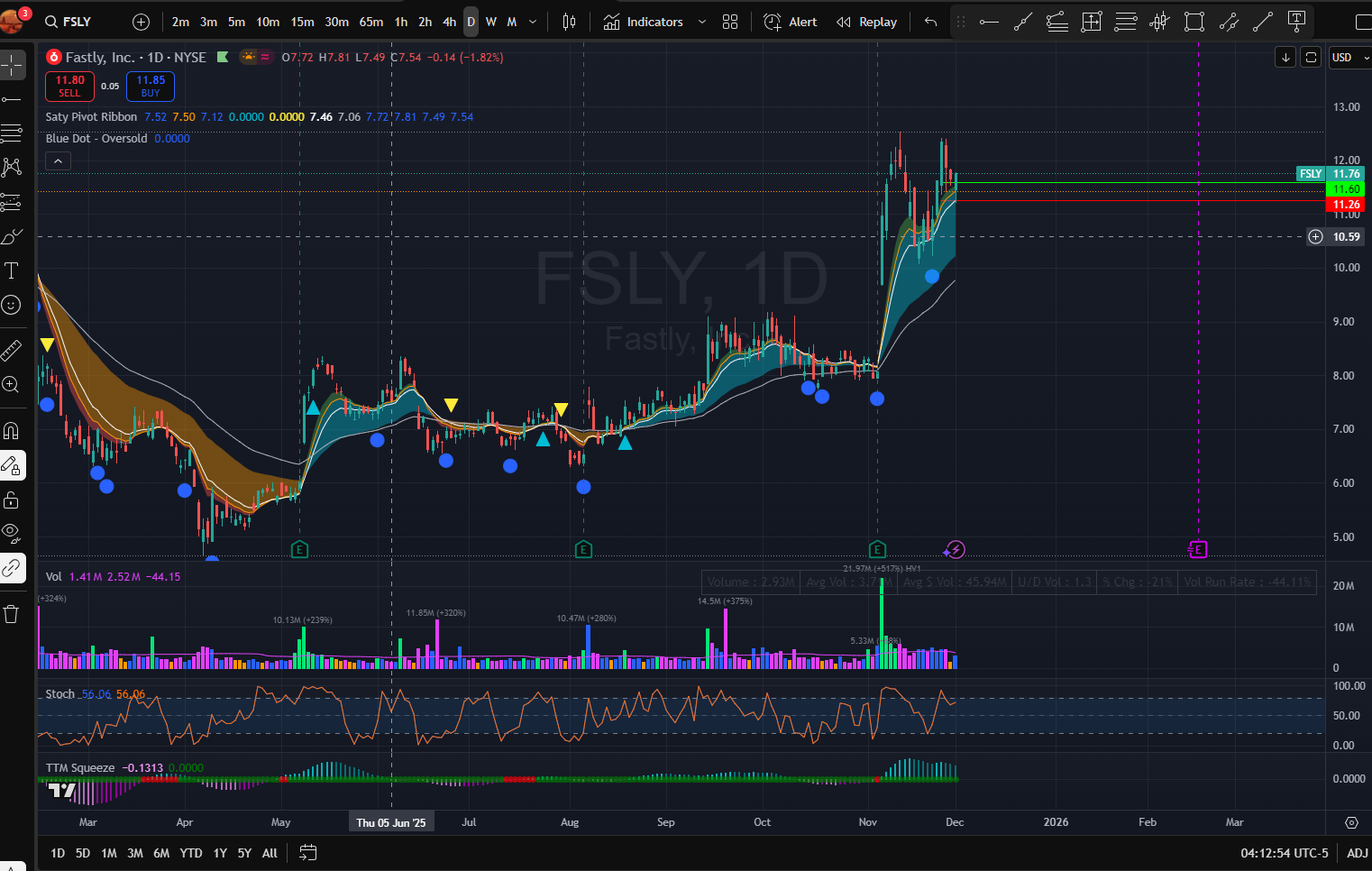Screen dimensions: 1372x871
Task: Click the future magenta earnings E marker
Action: [x=1197, y=549]
